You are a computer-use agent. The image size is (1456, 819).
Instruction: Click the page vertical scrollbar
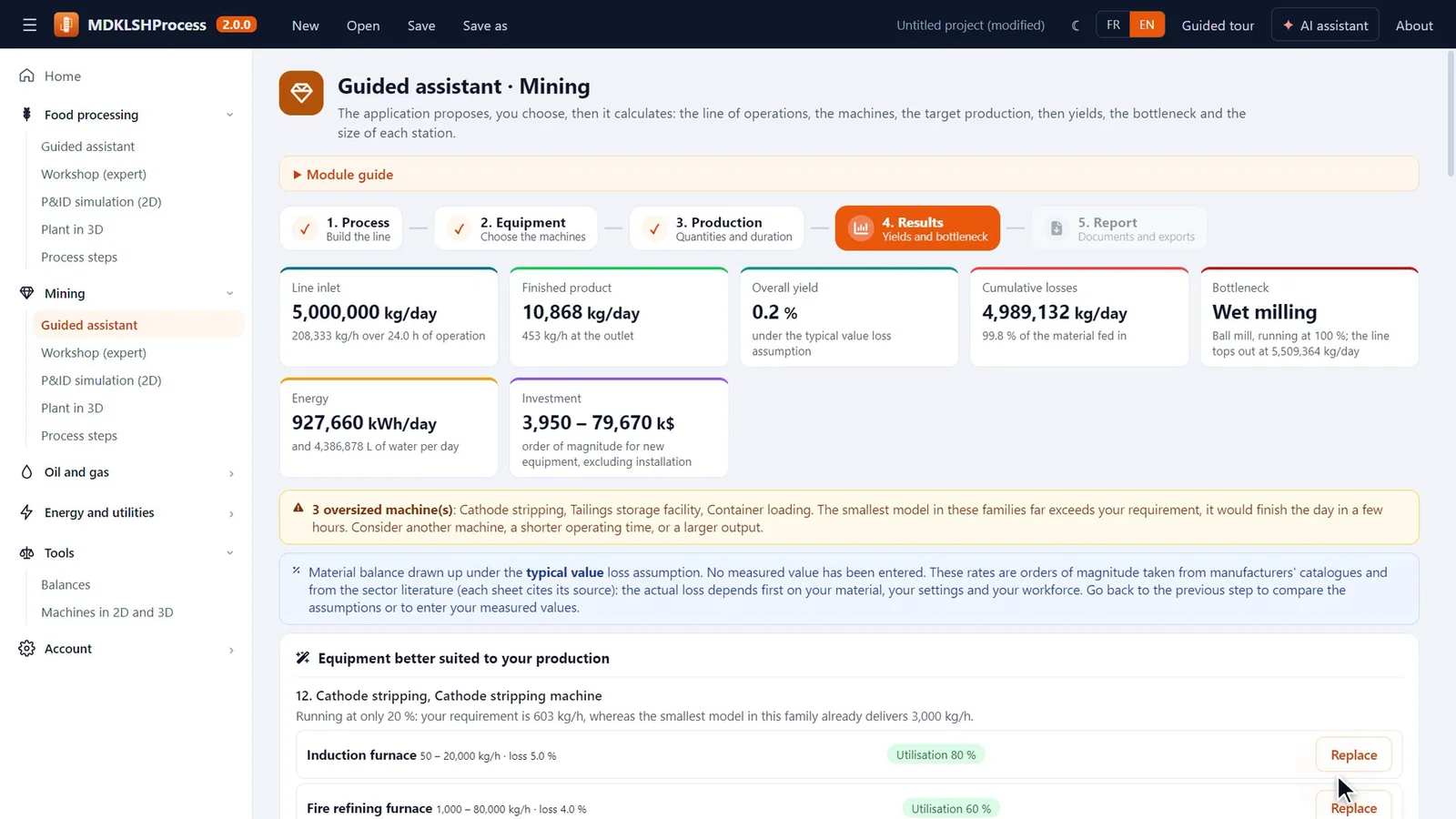click(x=1451, y=114)
